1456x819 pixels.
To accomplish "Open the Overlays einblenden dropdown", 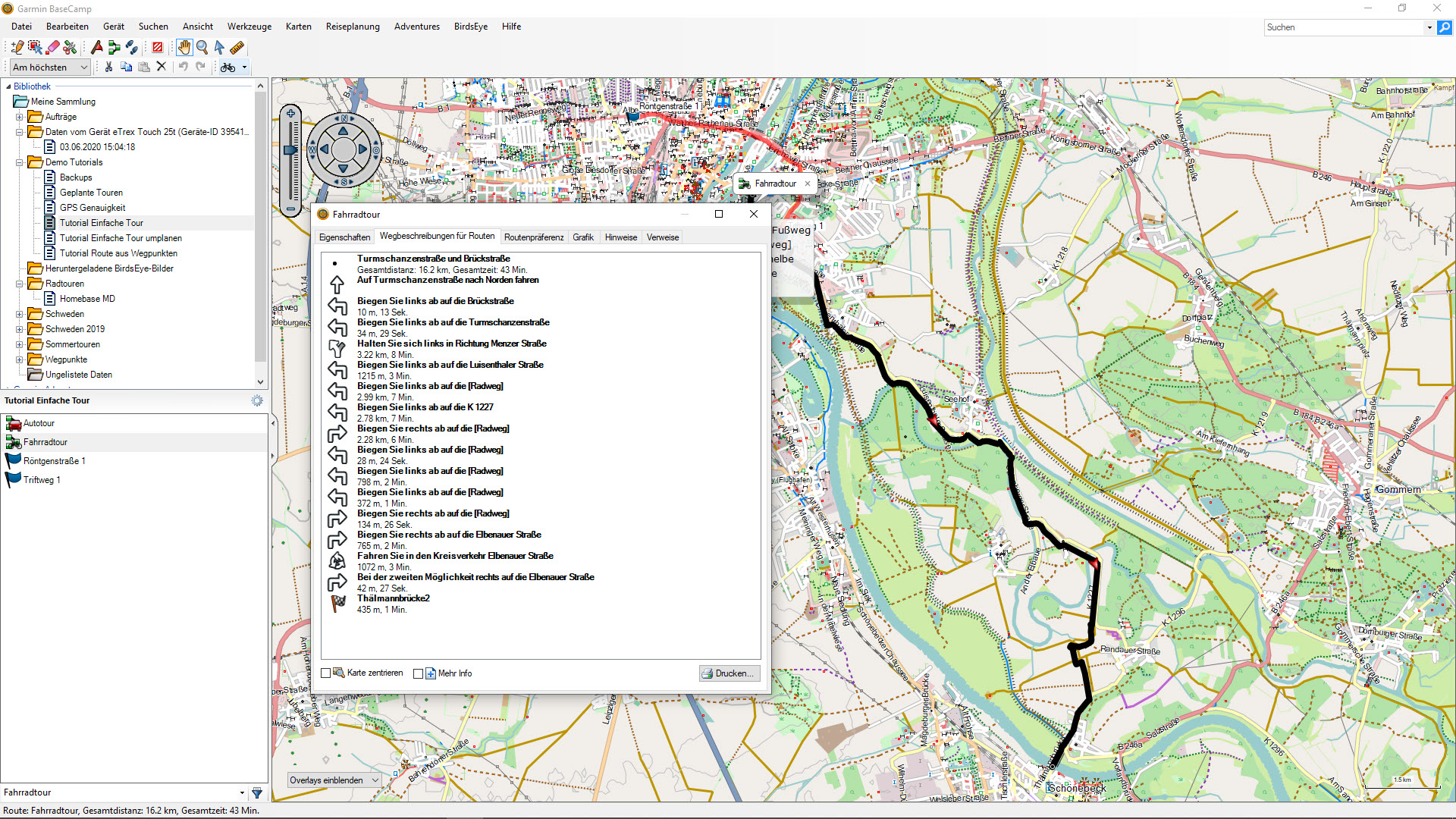I will point(334,780).
